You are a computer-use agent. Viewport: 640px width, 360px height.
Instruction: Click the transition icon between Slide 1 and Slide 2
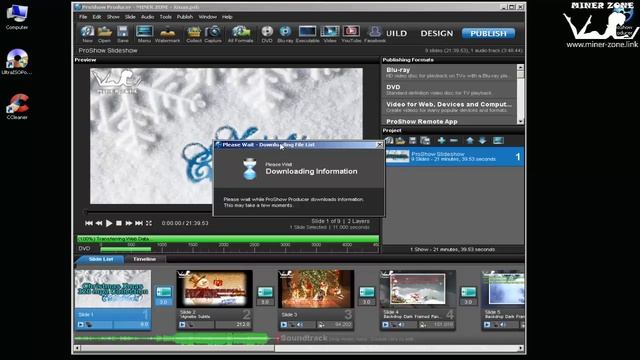pyautogui.click(x=164, y=292)
